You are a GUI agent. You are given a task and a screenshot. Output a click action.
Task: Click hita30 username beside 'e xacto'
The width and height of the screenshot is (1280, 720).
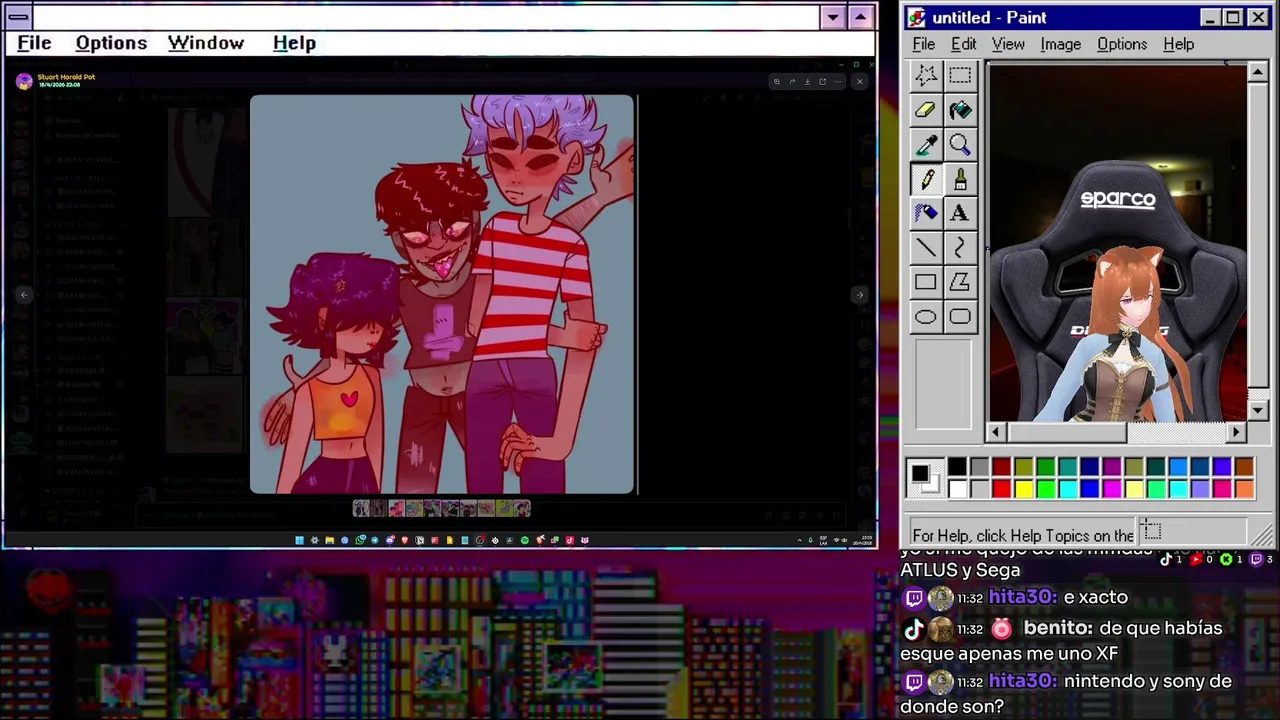pos(1023,597)
